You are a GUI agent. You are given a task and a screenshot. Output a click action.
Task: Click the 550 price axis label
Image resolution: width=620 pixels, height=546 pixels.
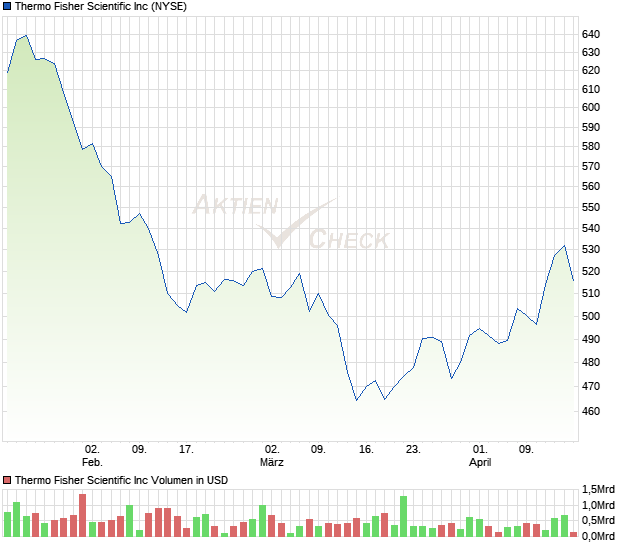point(591,207)
